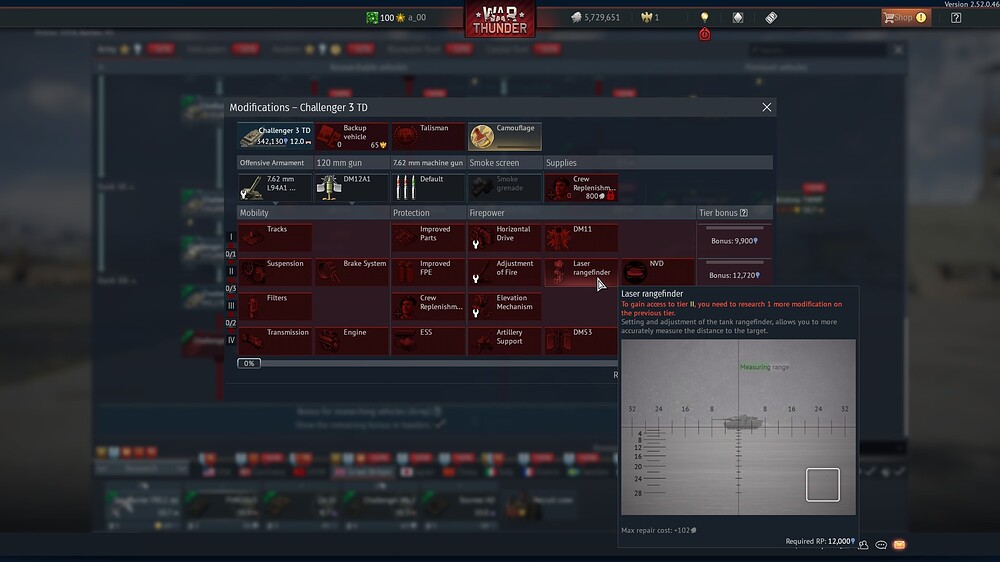
Task: Select the NVD modification tile
Action: coord(658,271)
